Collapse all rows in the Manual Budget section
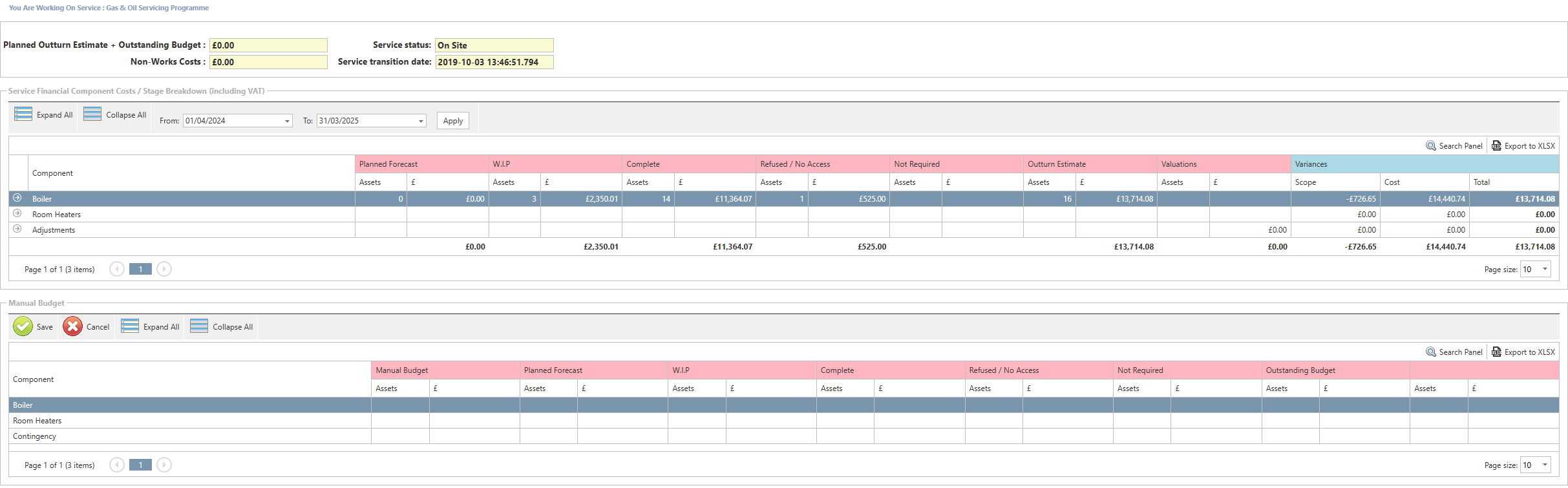This screenshot has height=488, width=1568. tap(222, 326)
